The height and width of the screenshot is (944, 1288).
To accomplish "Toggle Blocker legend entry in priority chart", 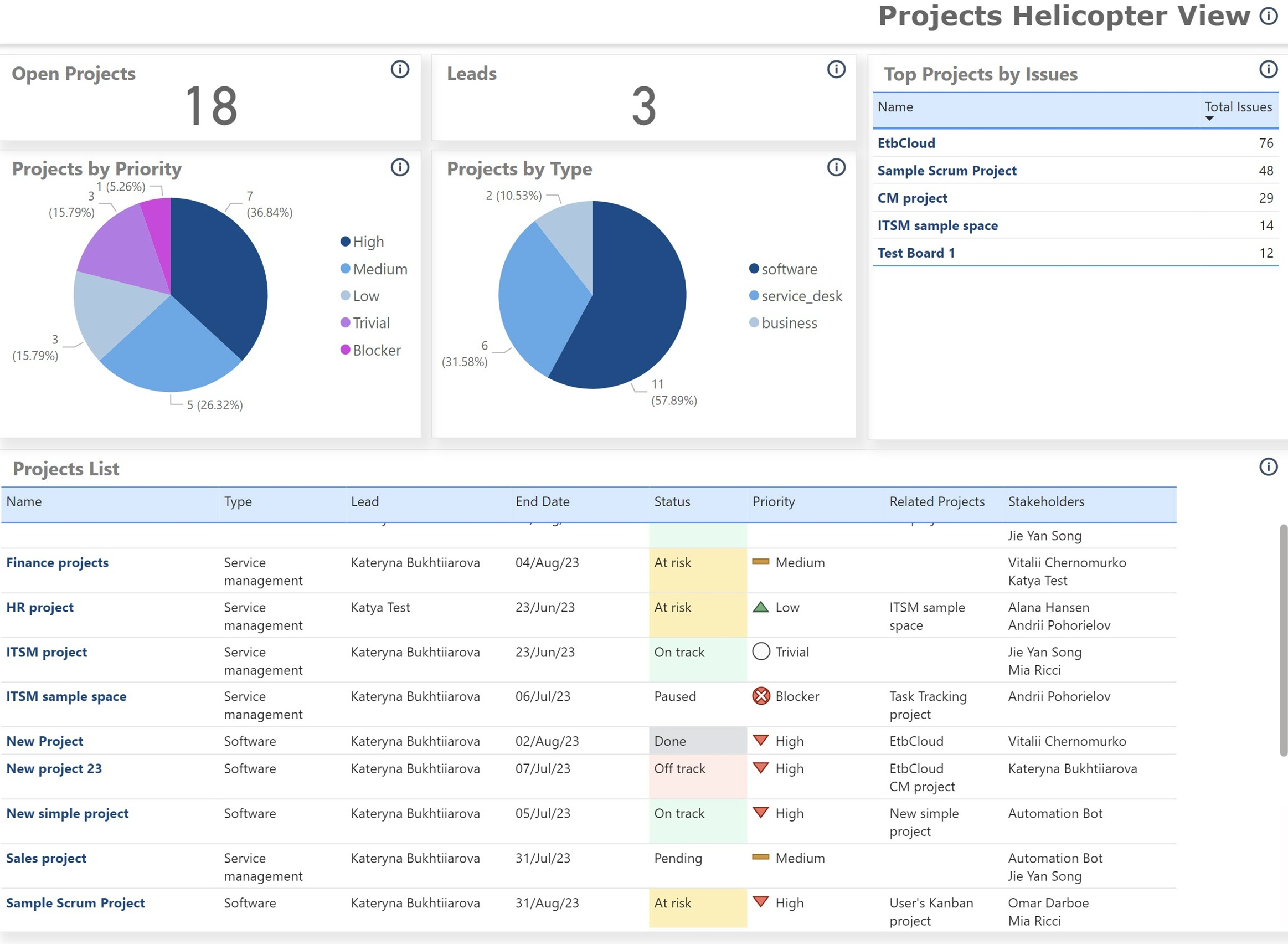I will [377, 350].
